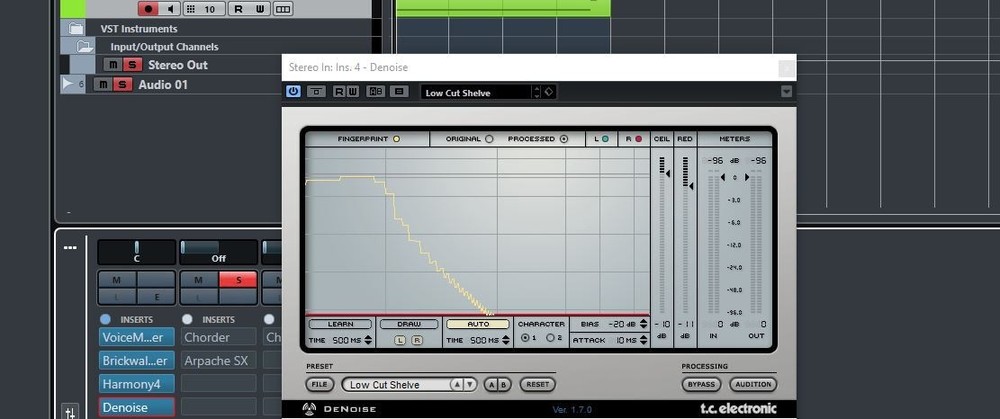
Task: Open the Brickwal...er insert slot
Action: (x=136, y=360)
